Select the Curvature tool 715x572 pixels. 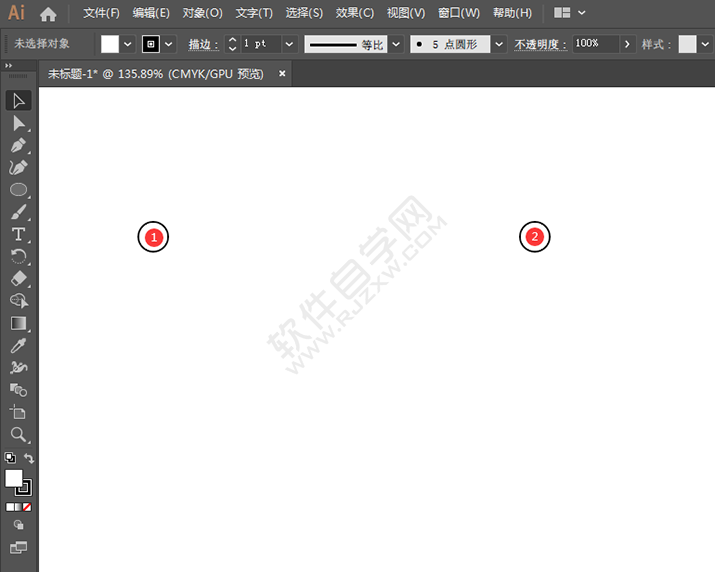[18, 168]
